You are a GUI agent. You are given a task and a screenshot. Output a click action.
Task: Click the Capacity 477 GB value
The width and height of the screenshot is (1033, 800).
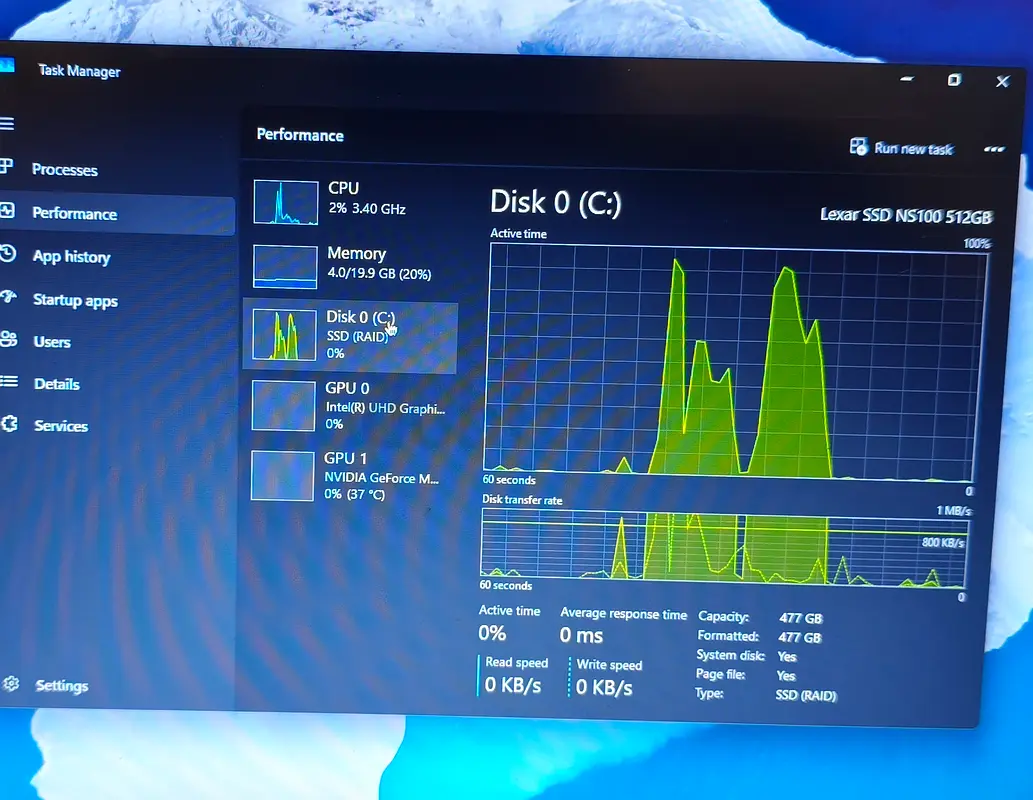800,618
